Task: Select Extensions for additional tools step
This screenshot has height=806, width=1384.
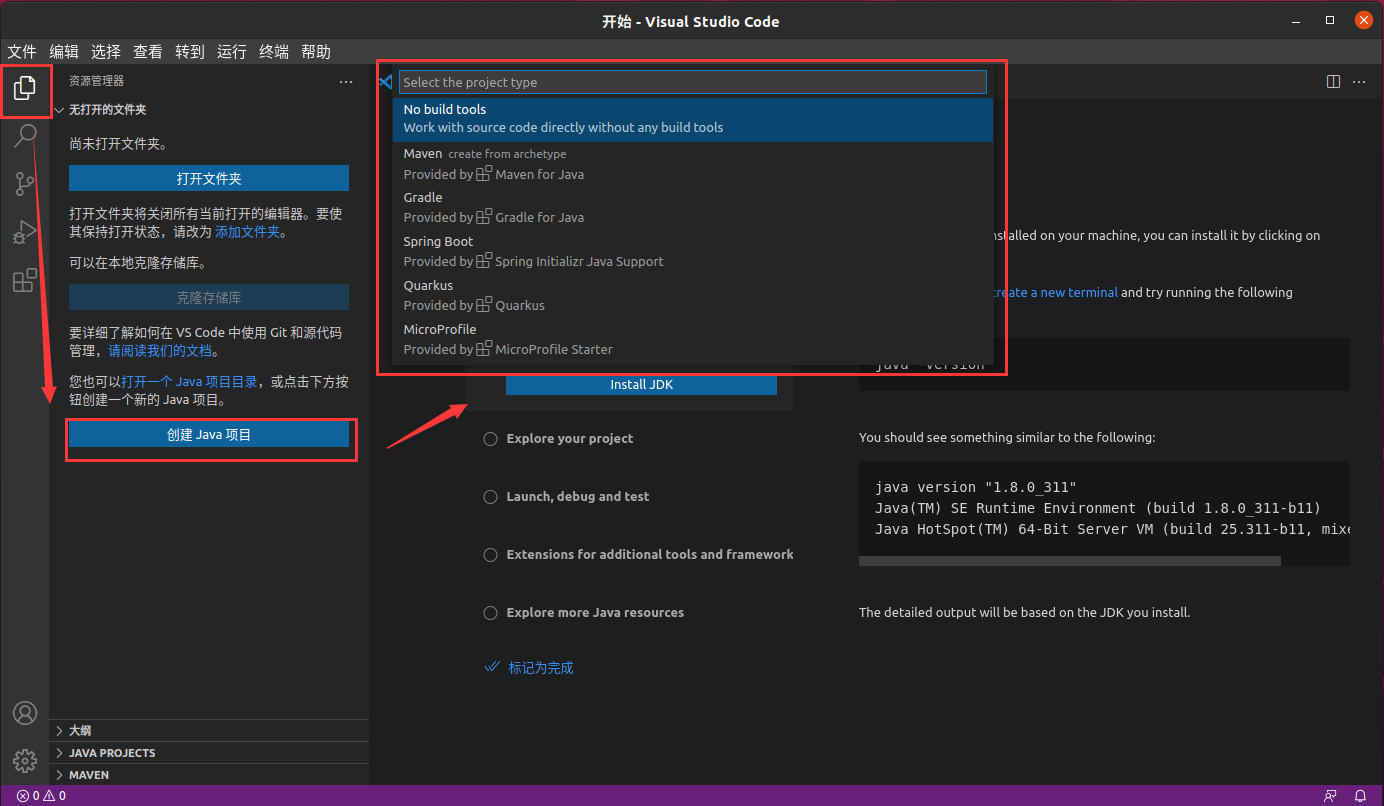Action: click(638, 555)
